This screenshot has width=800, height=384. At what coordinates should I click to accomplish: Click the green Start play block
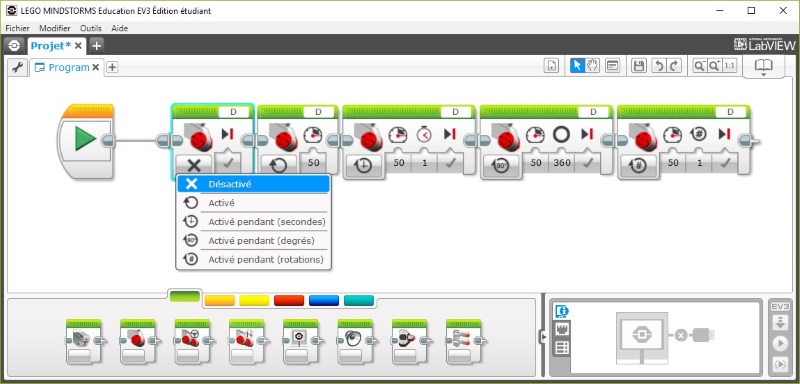85,138
